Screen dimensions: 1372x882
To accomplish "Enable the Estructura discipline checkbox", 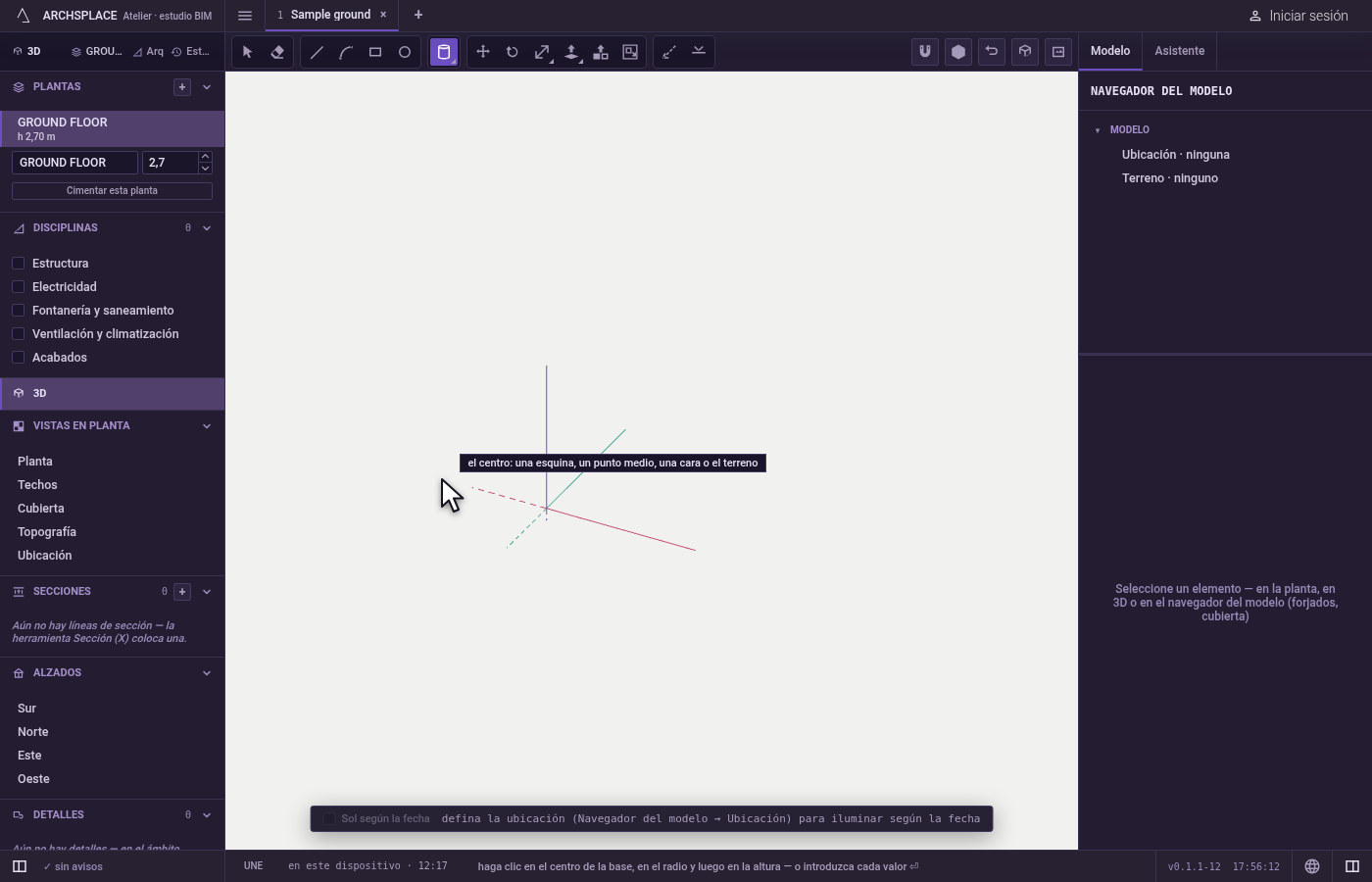I will coord(18,264).
